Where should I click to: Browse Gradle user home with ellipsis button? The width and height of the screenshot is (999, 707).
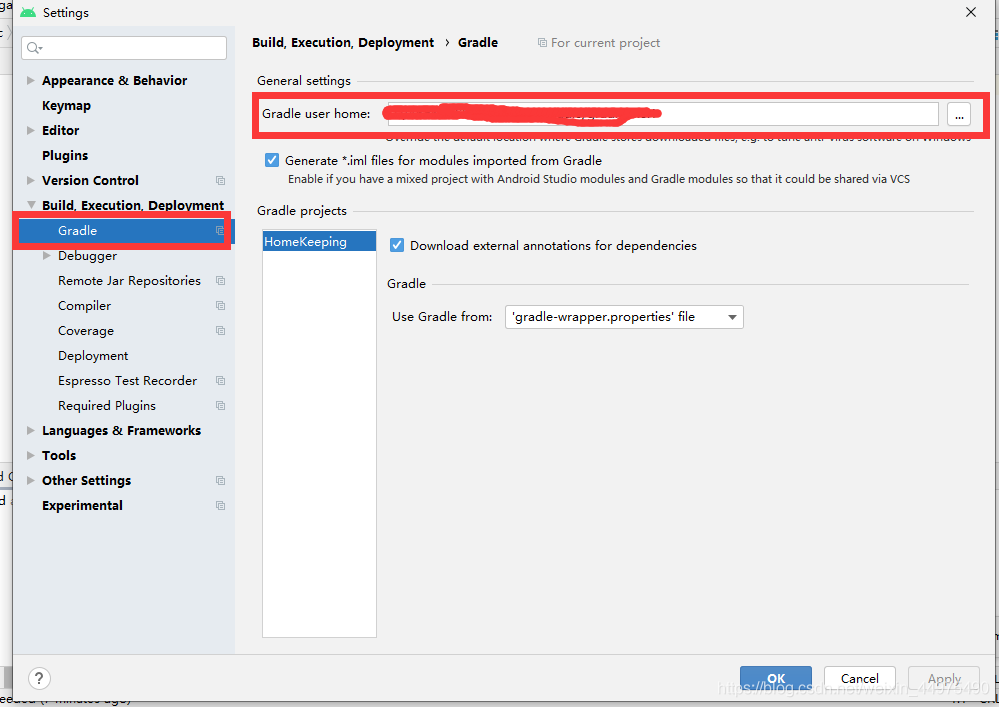(959, 114)
